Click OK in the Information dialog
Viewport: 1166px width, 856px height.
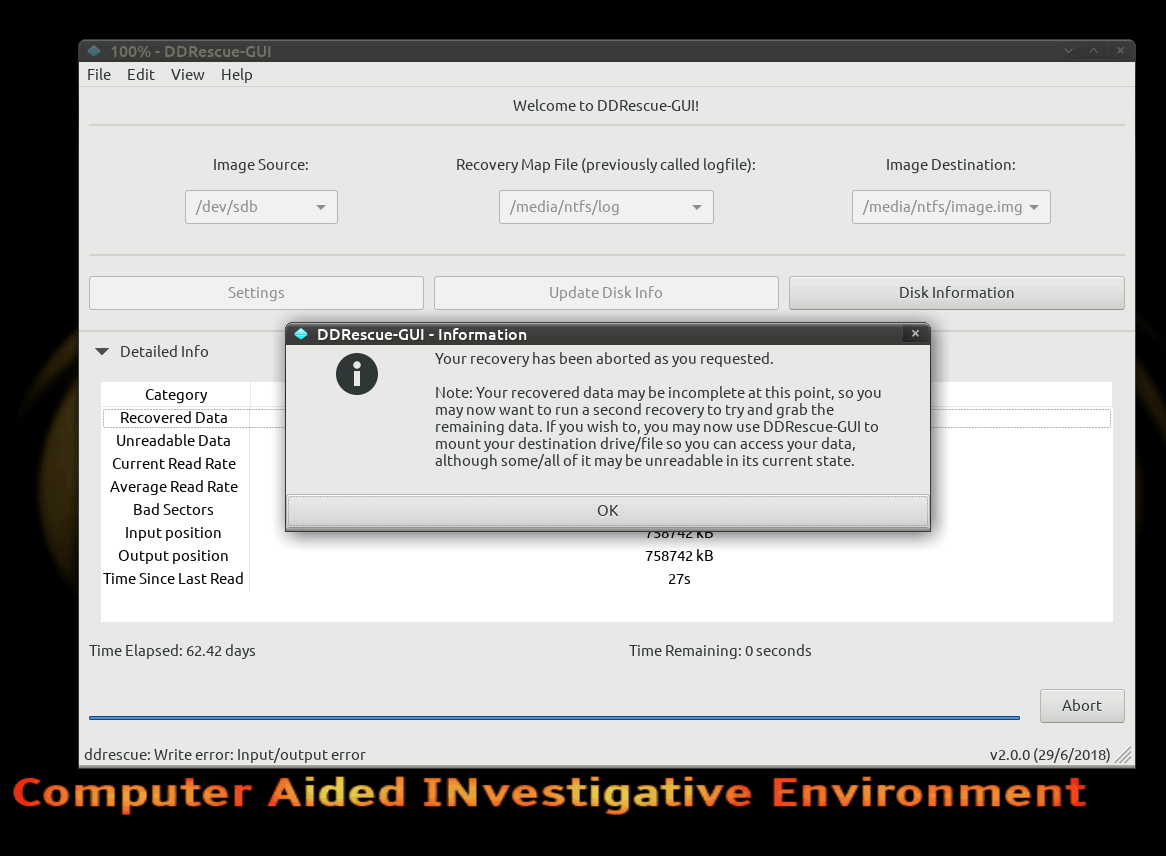click(x=608, y=510)
